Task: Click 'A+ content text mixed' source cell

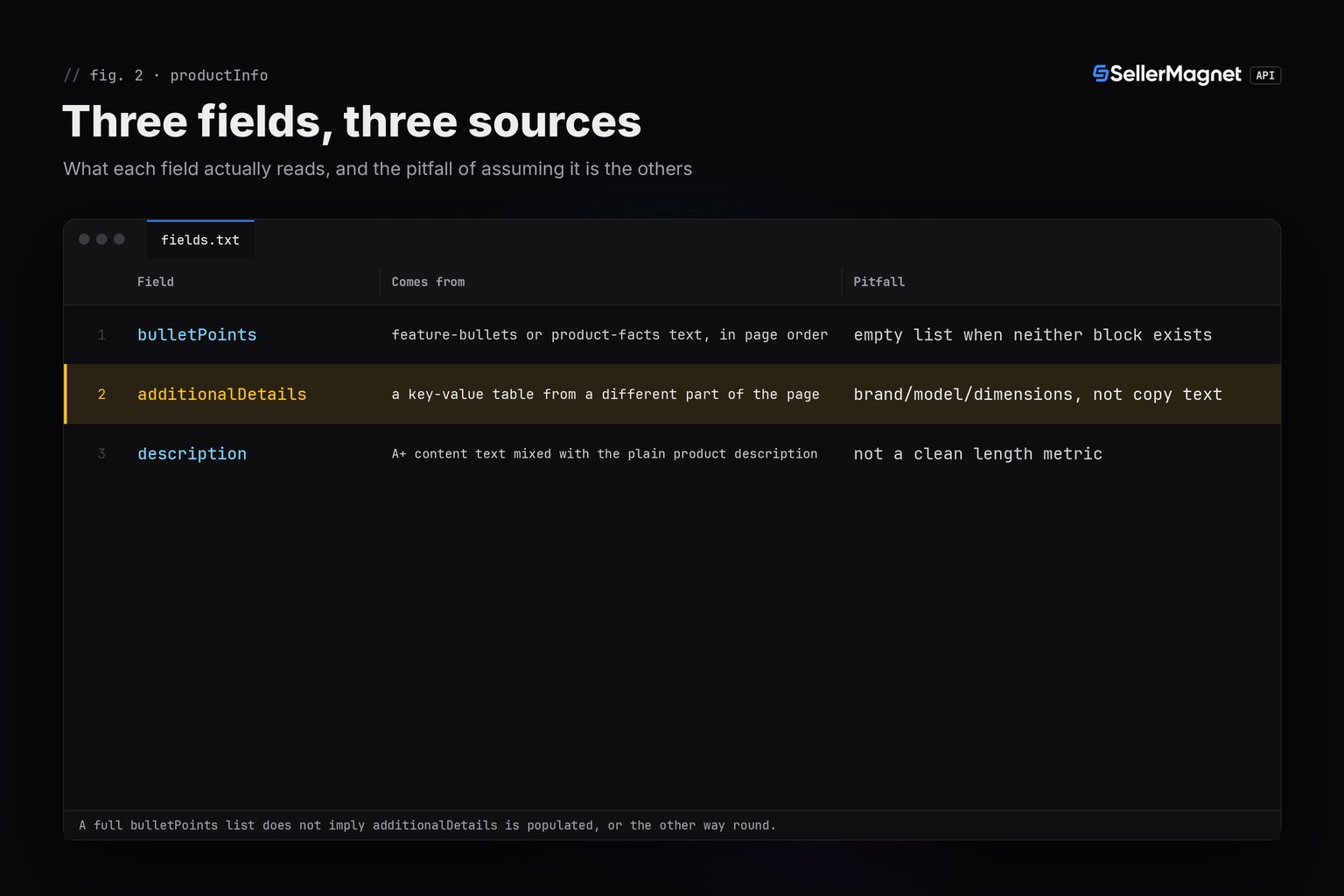Action: pyautogui.click(x=605, y=454)
